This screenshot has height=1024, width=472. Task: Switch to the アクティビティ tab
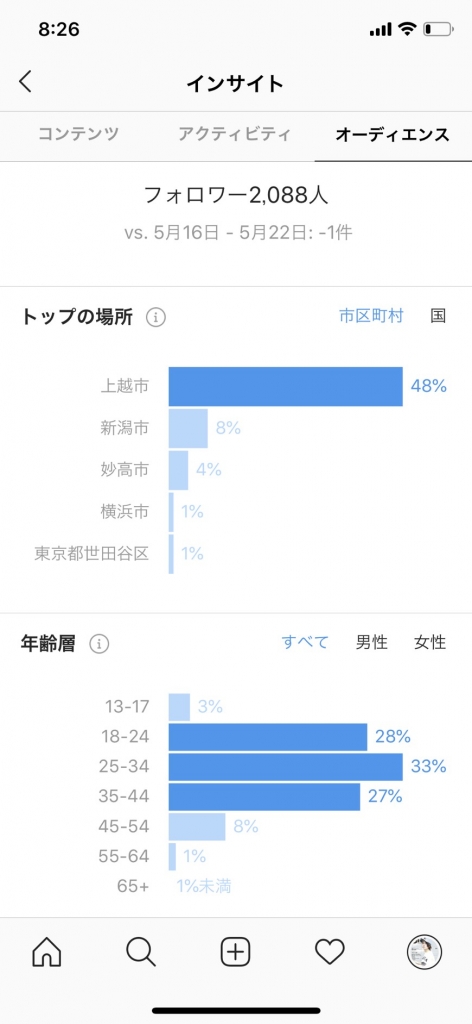[234, 135]
